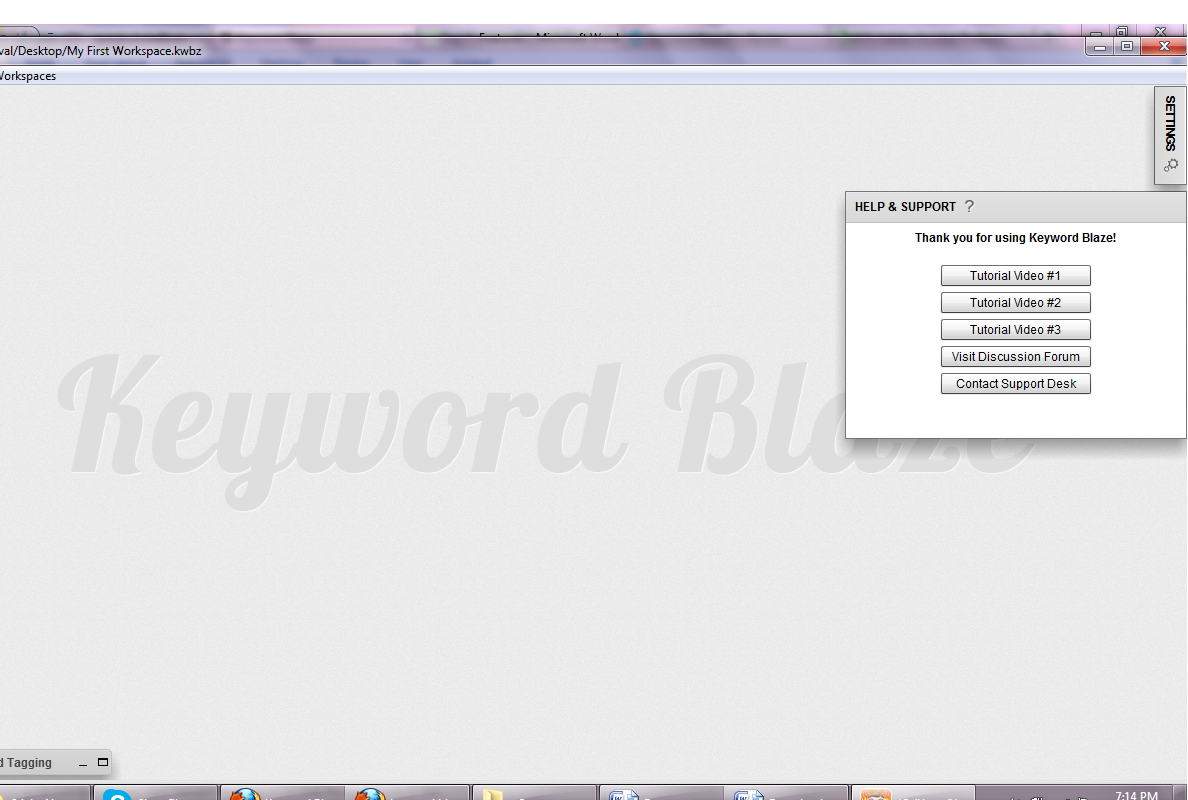Open the file folder taskbar item
Image resolution: width=1188 pixels, height=800 pixels.
click(x=535, y=792)
